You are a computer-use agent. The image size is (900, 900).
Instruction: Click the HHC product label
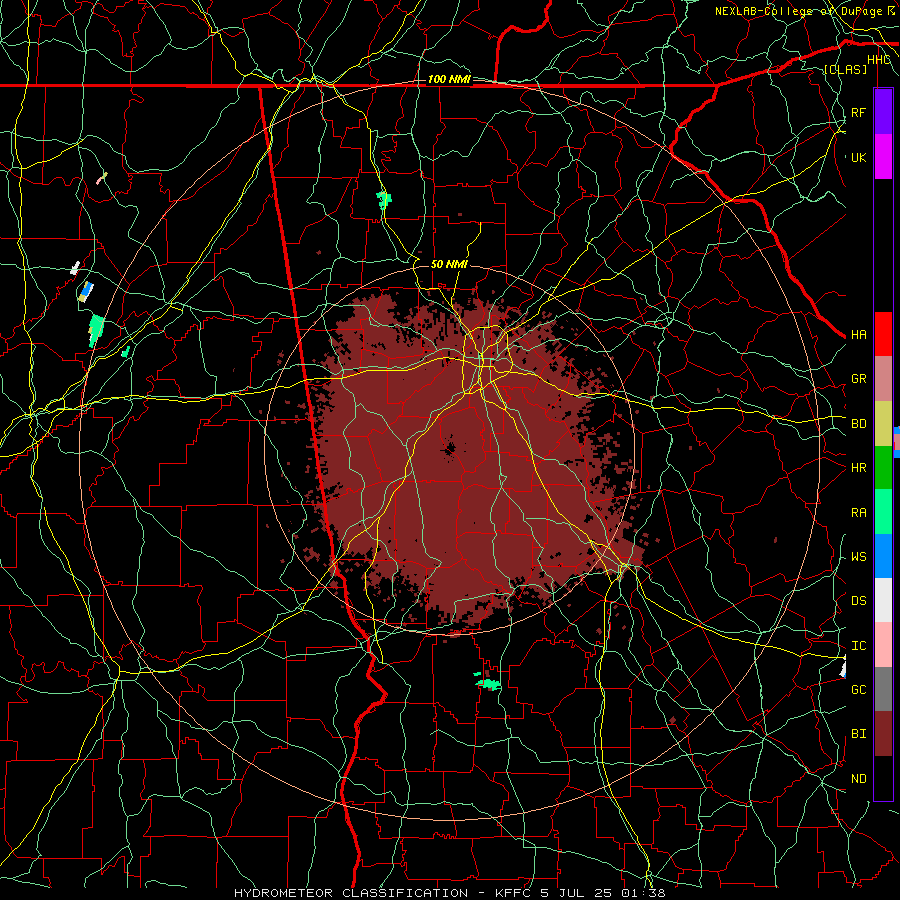[x=879, y=60]
